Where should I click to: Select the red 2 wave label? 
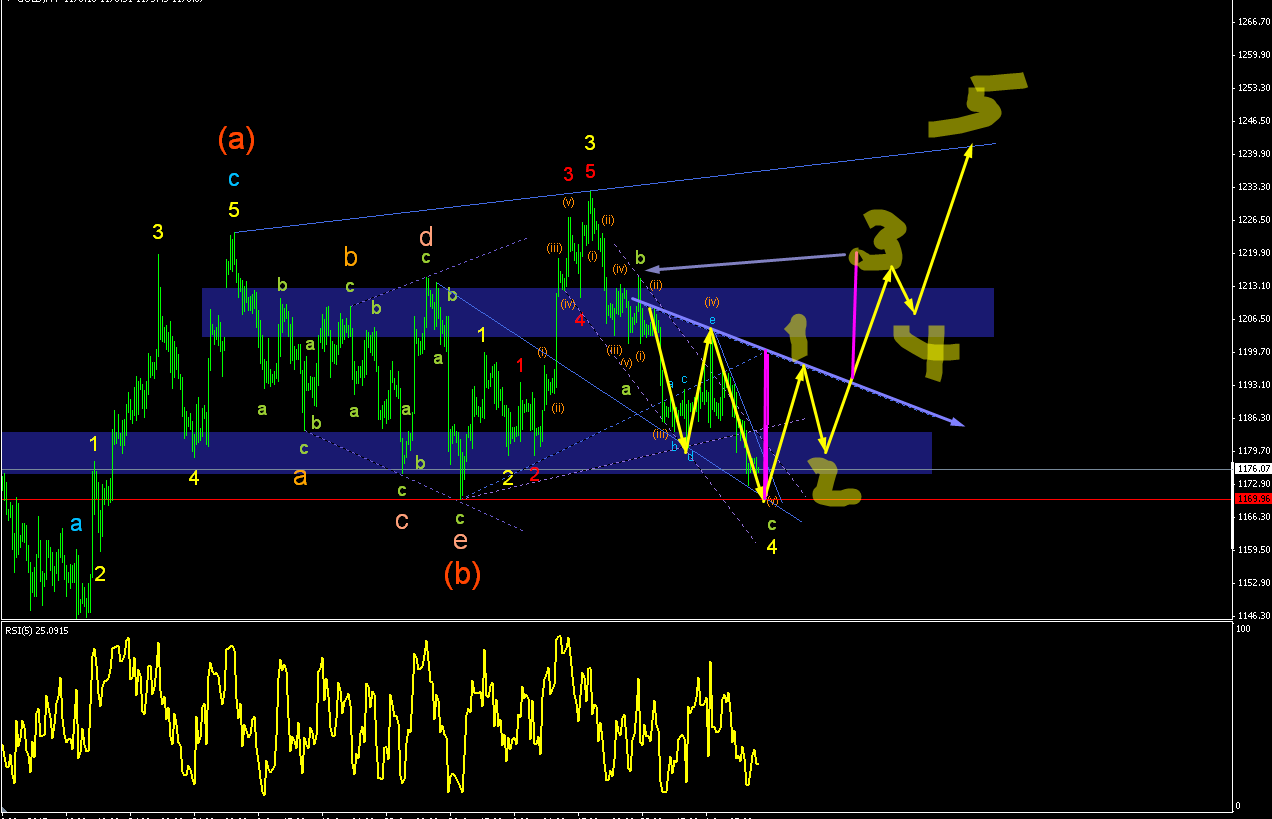pyautogui.click(x=534, y=475)
